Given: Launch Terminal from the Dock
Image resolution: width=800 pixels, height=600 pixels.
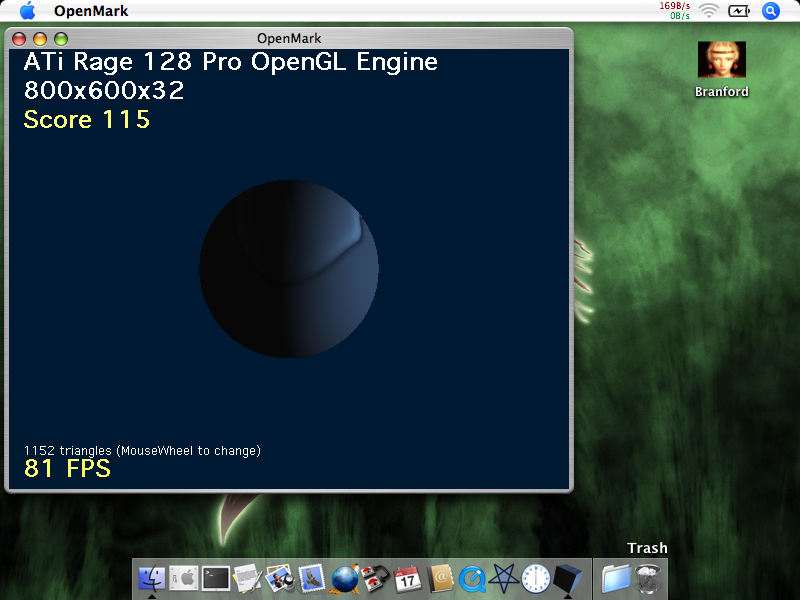Looking at the screenshot, I should click(x=215, y=579).
